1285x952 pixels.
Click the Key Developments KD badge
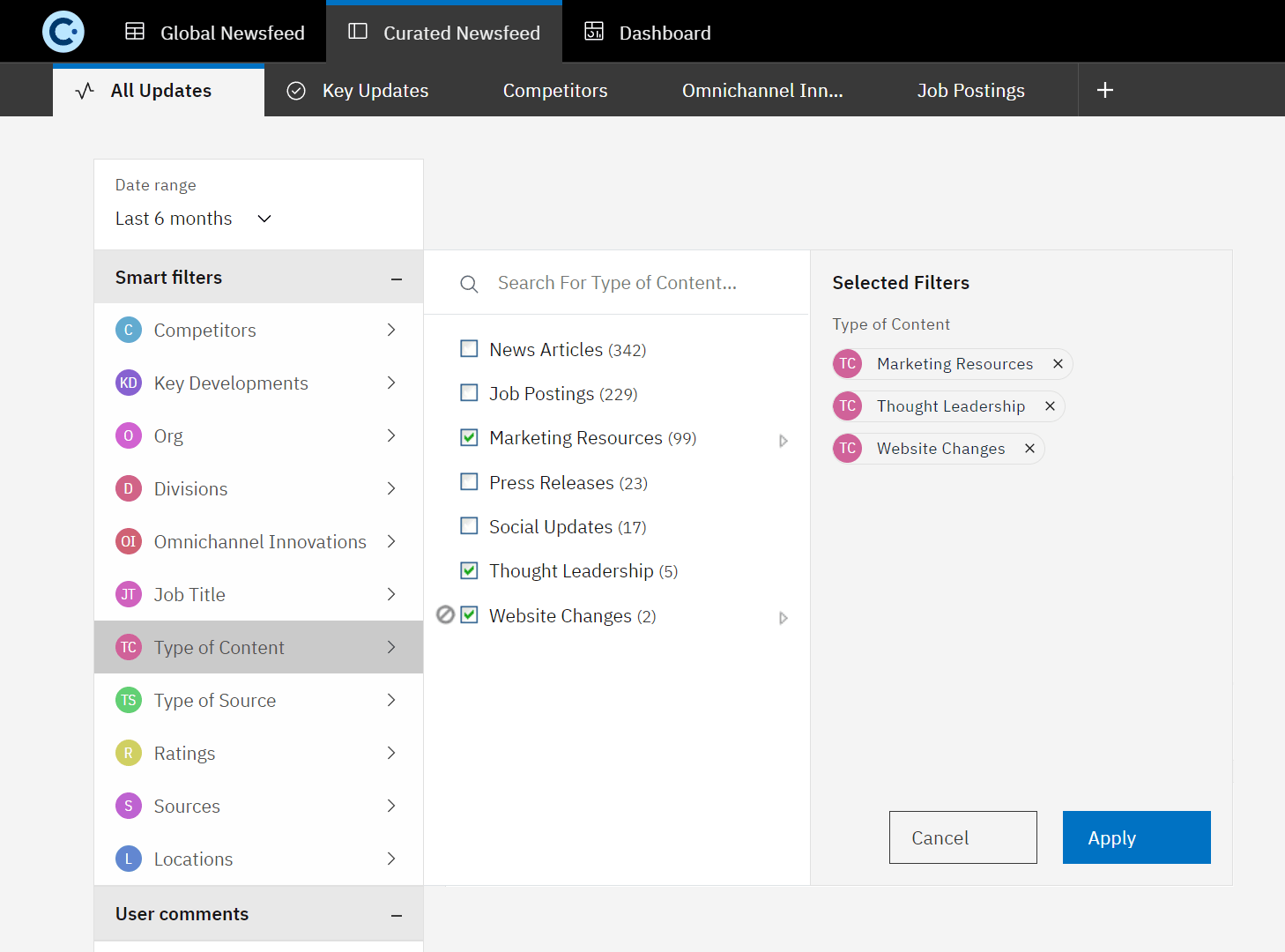129,383
